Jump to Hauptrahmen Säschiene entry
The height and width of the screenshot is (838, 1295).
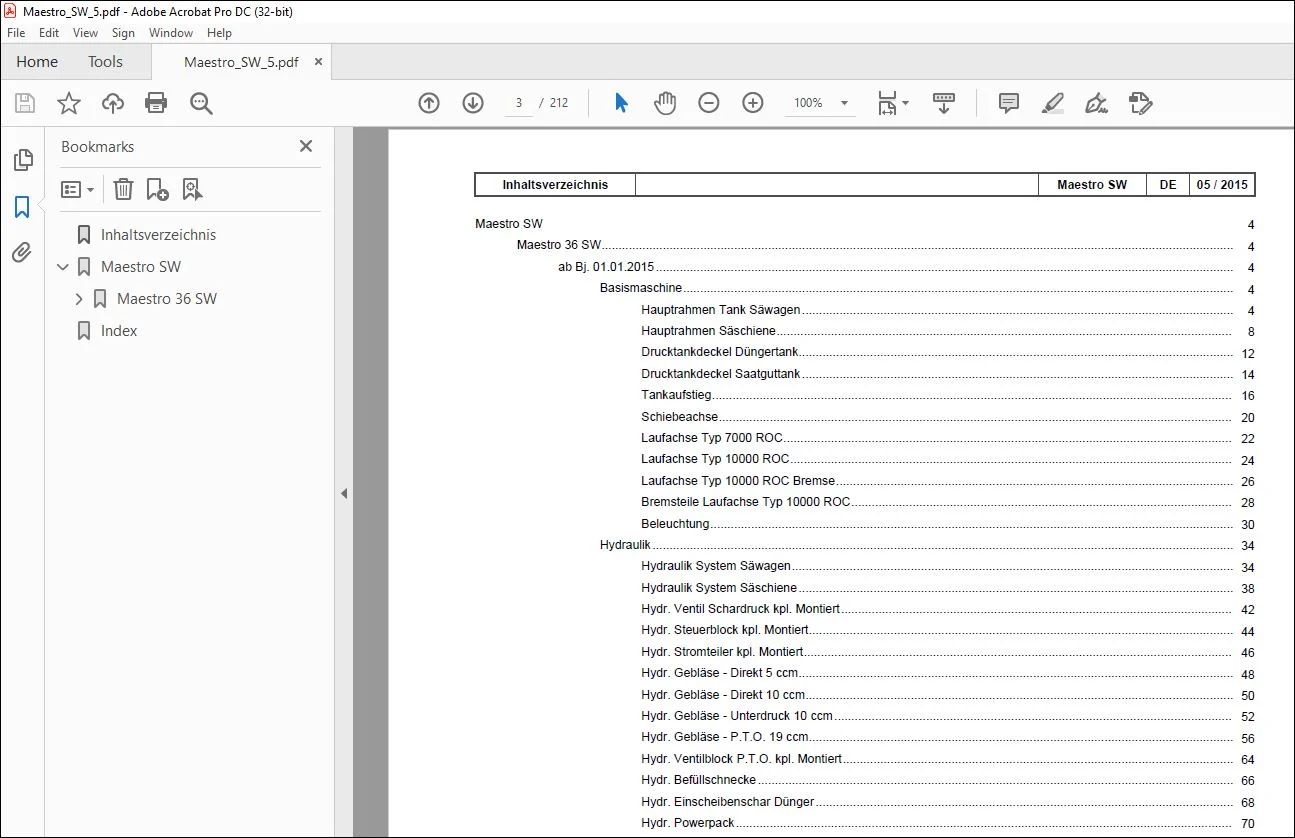pos(709,331)
